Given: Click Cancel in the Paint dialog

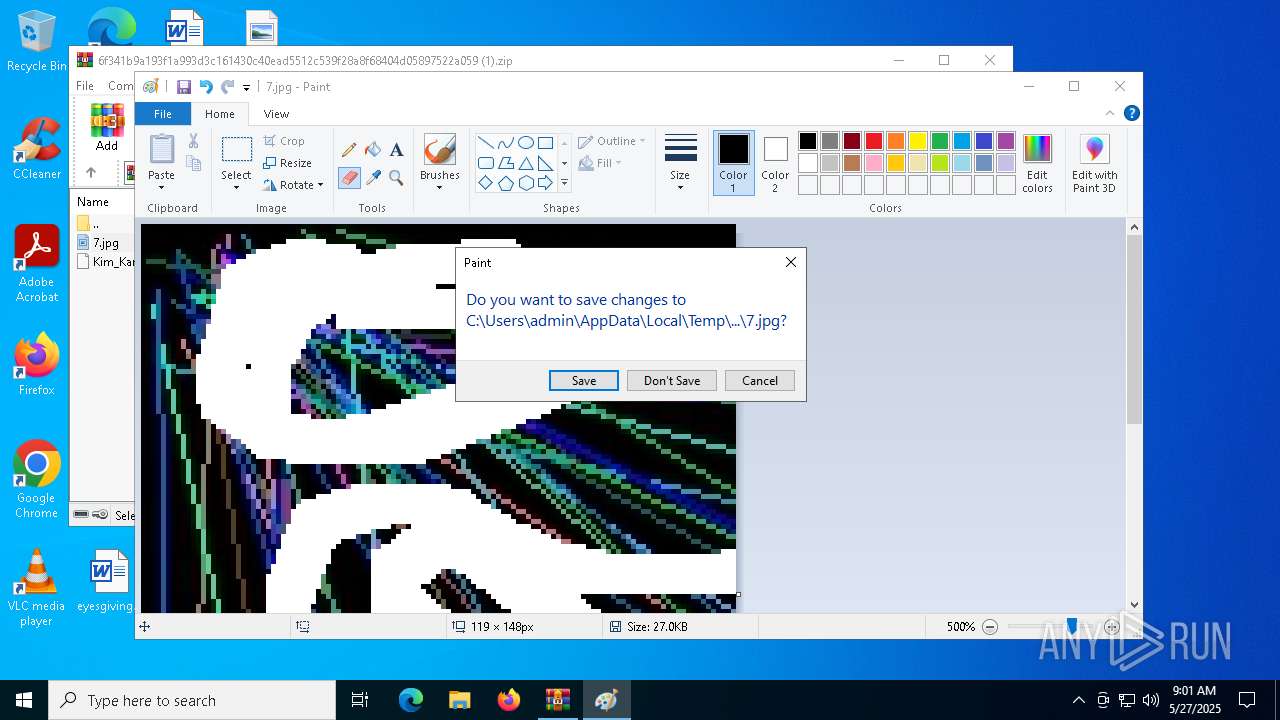Looking at the screenshot, I should pos(760,381).
